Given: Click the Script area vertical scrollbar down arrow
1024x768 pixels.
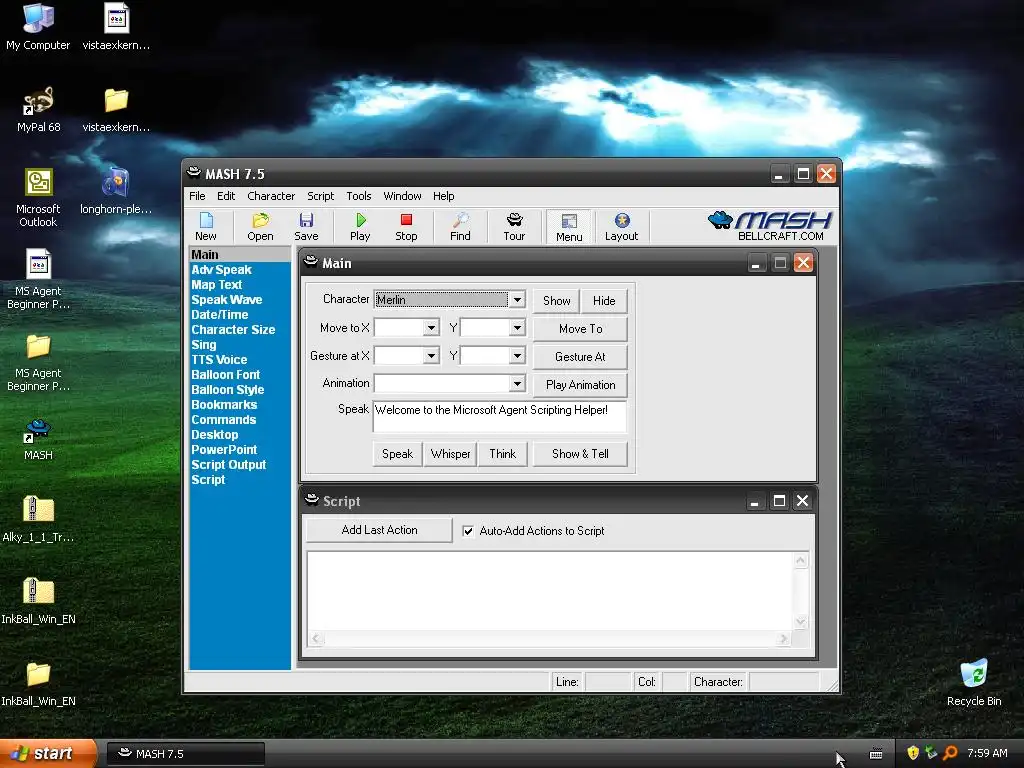Looking at the screenshot, I should [801, 622].
